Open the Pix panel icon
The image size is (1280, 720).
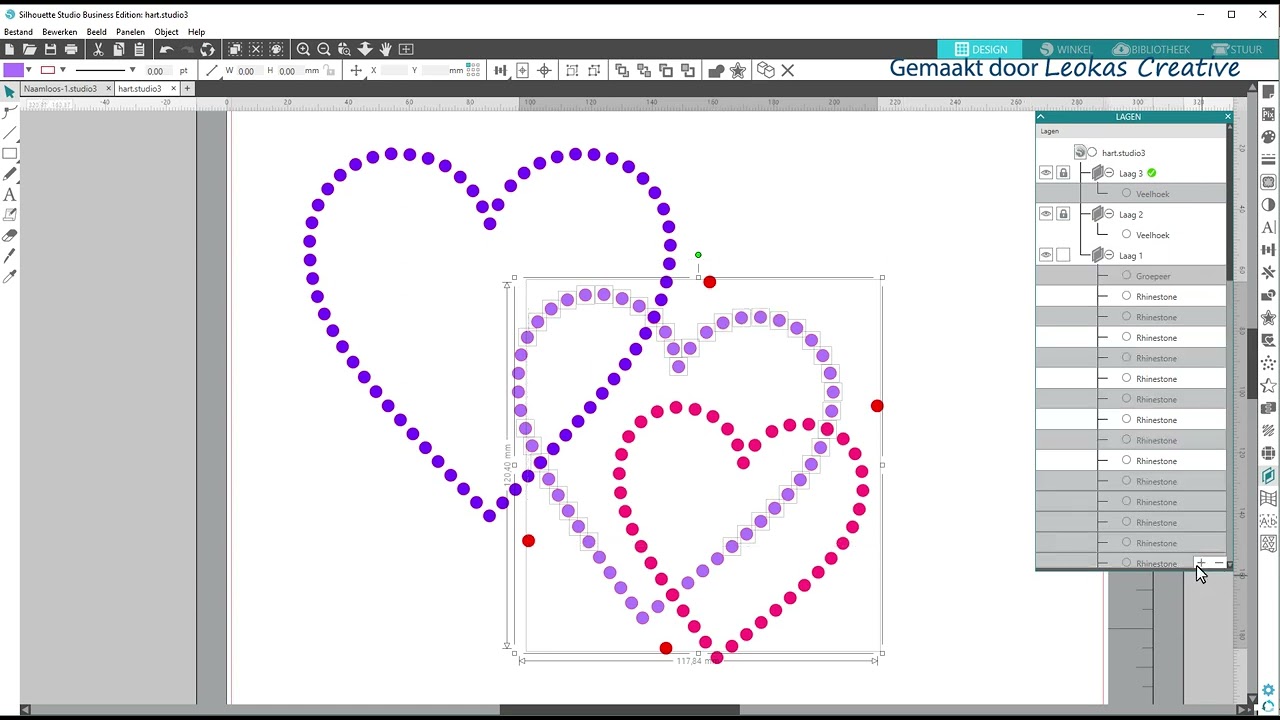click(x=1269, y=114)
